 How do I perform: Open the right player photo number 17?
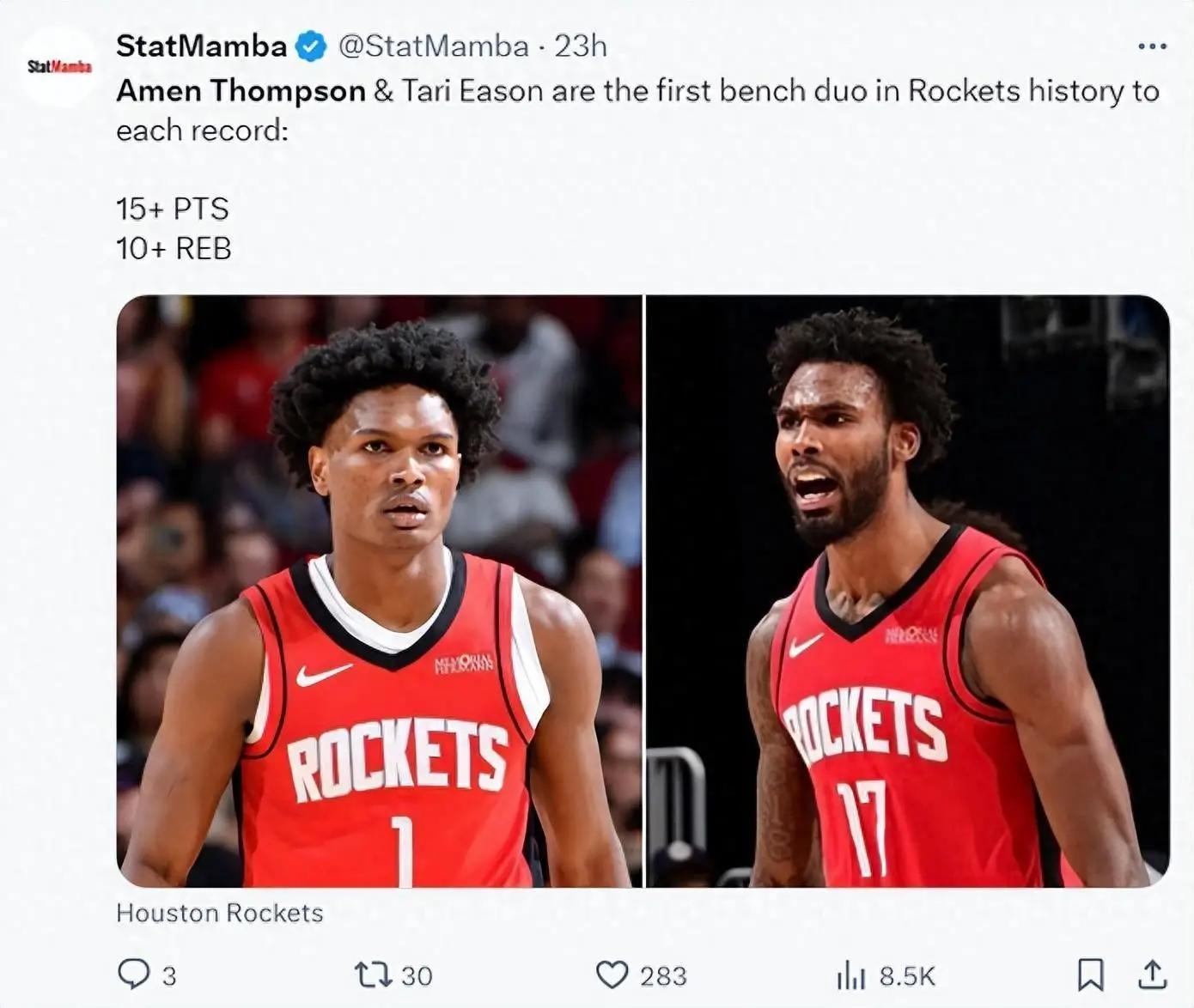tap(908, 591)
